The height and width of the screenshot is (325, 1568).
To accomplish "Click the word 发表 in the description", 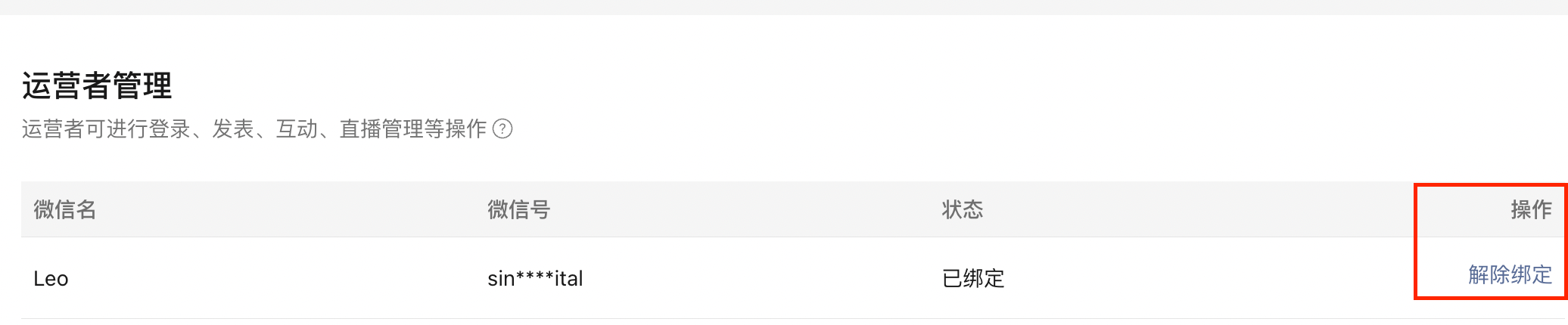I will point(233,129).
